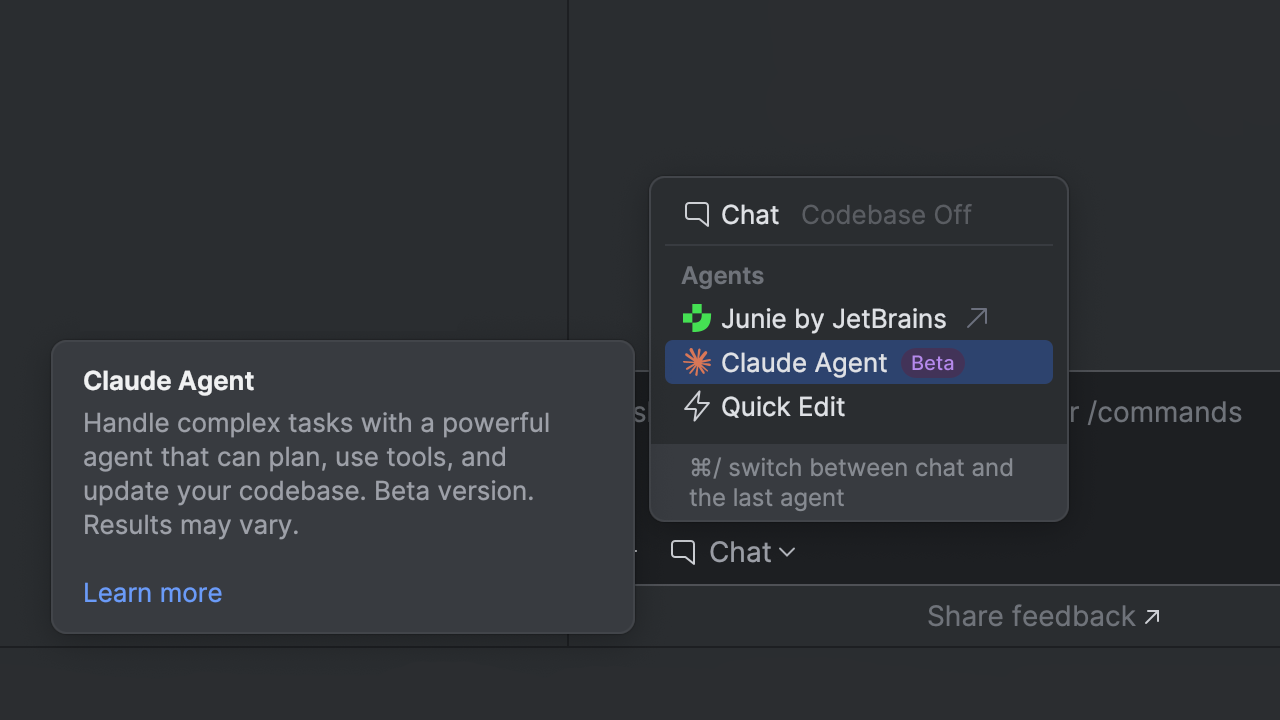Select Claude Agent from the Agents list
The image size is (1280, 720).
pos(803,363)
